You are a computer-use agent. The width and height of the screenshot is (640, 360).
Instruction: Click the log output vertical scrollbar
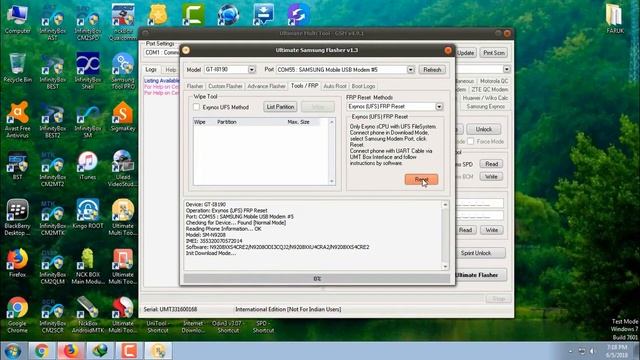(x=445, y=236)
